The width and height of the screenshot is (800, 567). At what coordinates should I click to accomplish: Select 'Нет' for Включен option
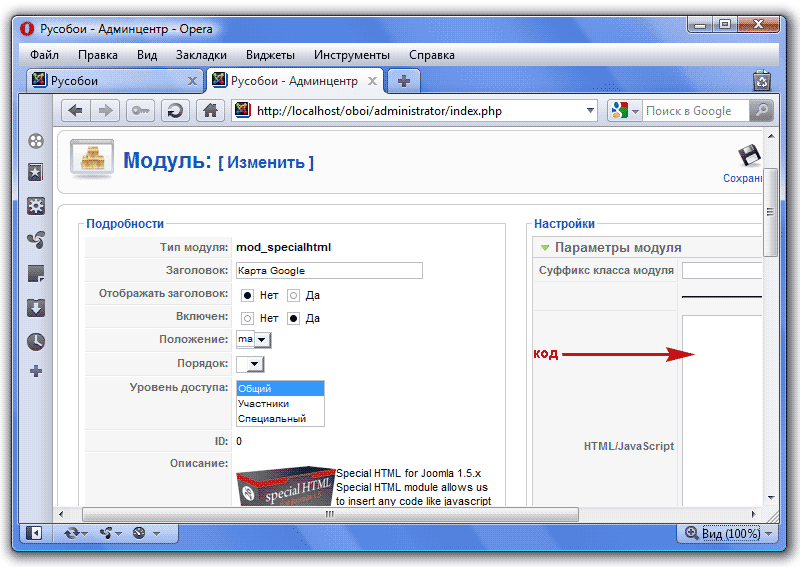tap(247, 318)
